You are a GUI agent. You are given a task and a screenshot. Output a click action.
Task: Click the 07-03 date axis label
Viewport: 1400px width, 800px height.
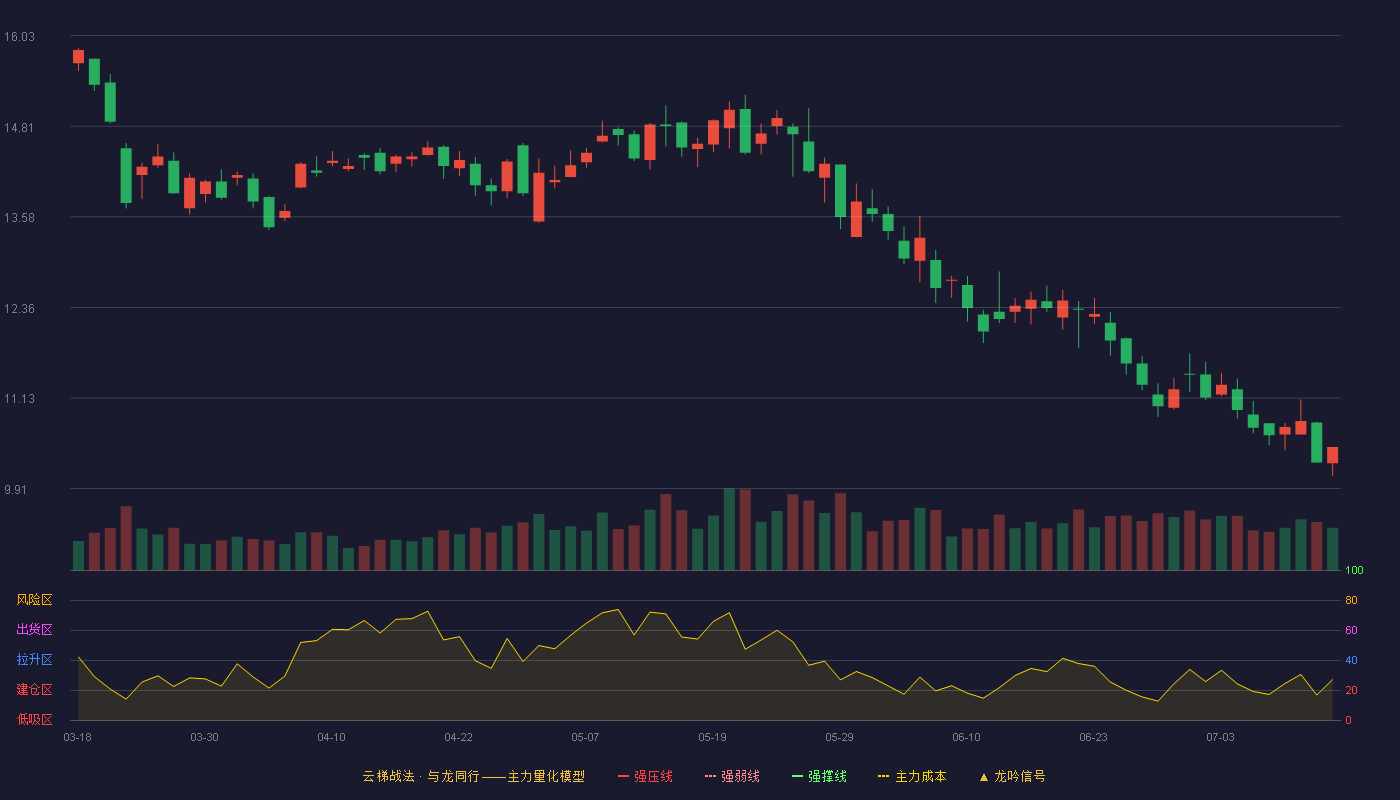1220,737
